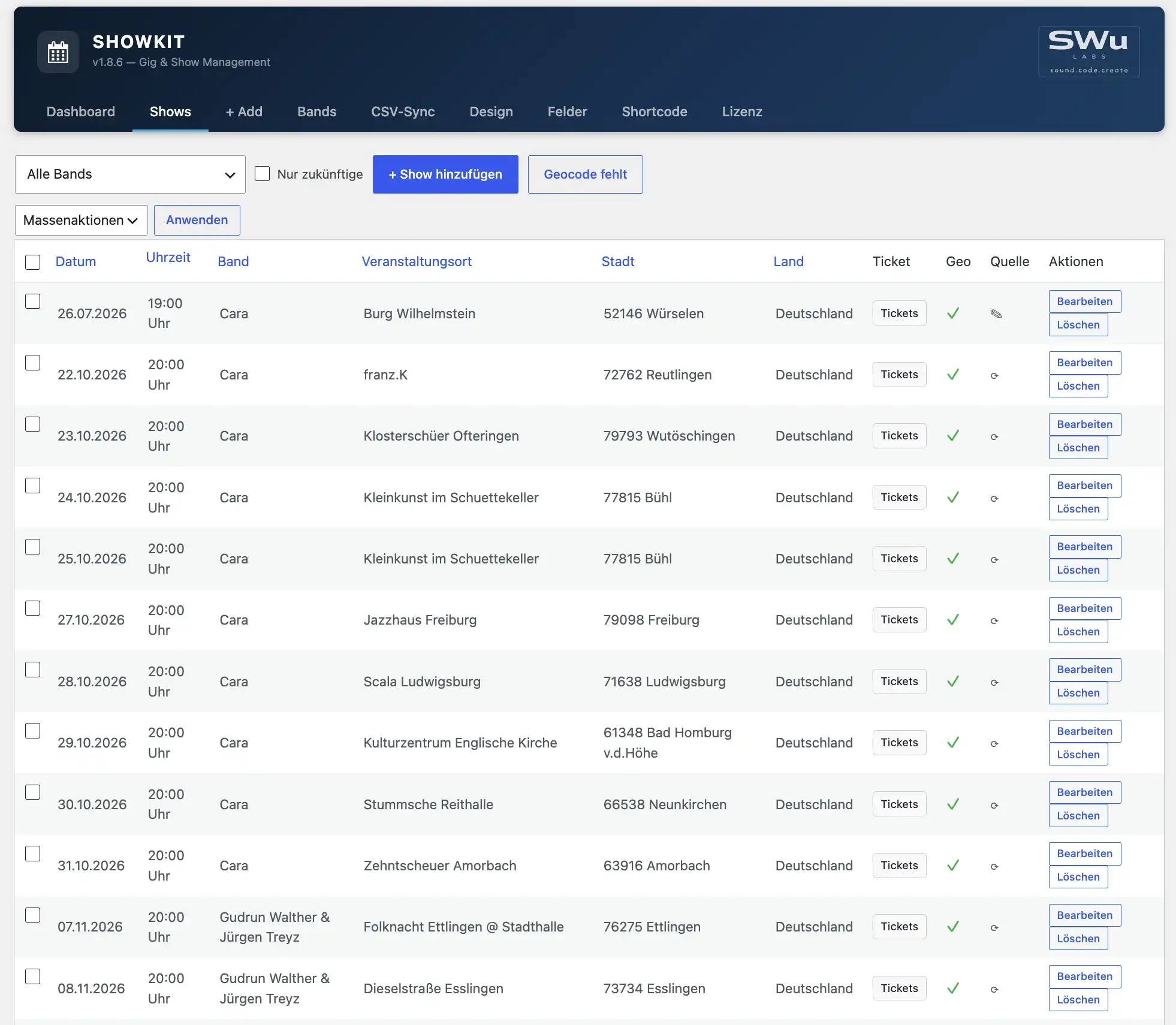Open the Lizenz tab
This screenshot has height=1025, width=1176.
[x=742, y=111]
